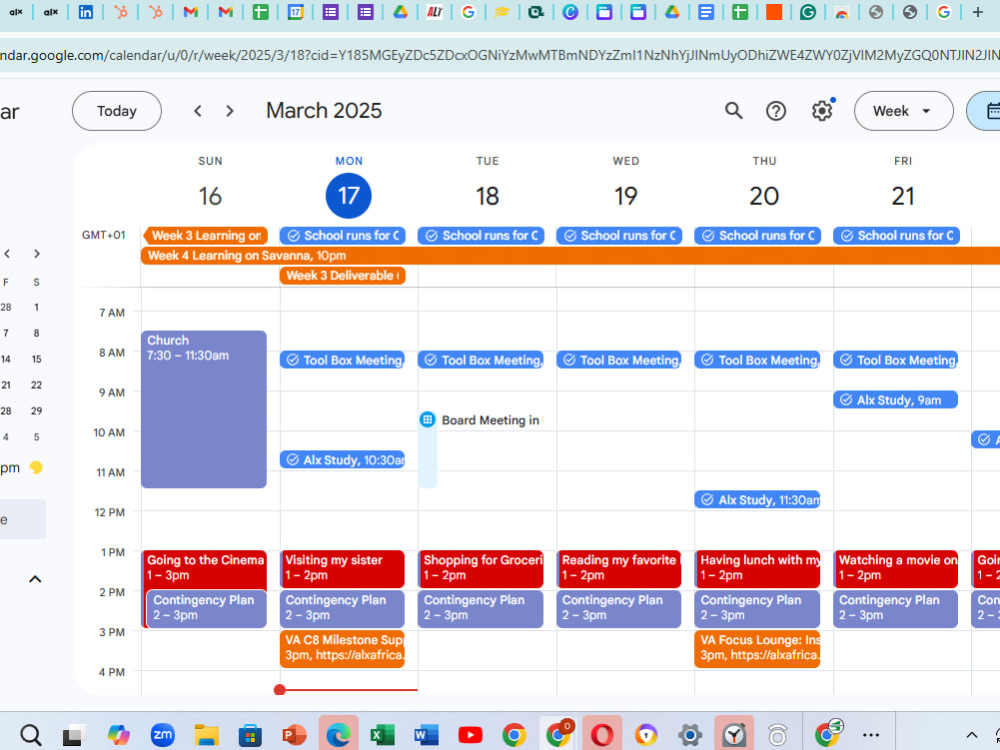The image size is (1000, 750).
Task: Open VA Focus Lounge event on Thursday
Action: (758, 649)
